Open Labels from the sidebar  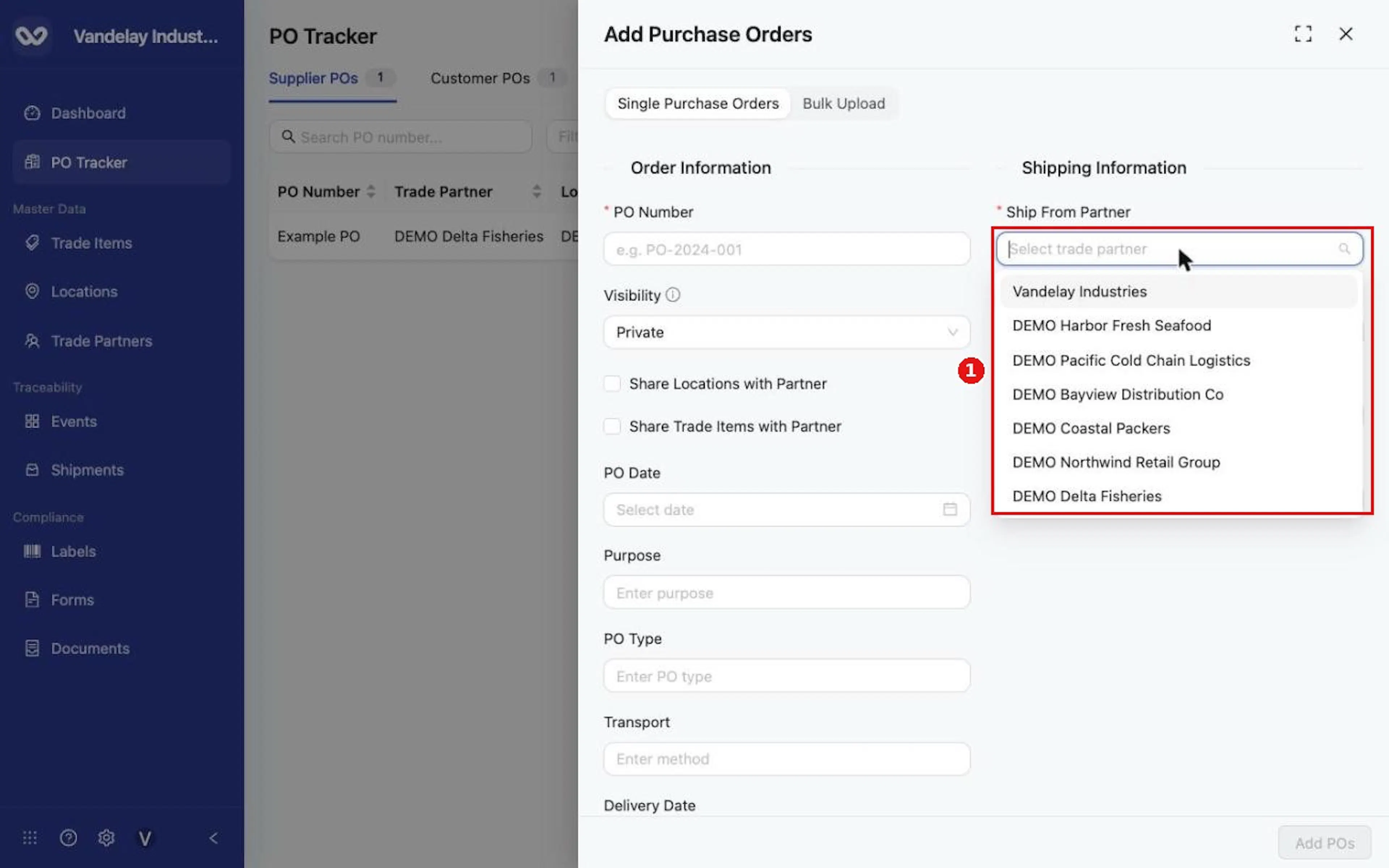[121, 552]
